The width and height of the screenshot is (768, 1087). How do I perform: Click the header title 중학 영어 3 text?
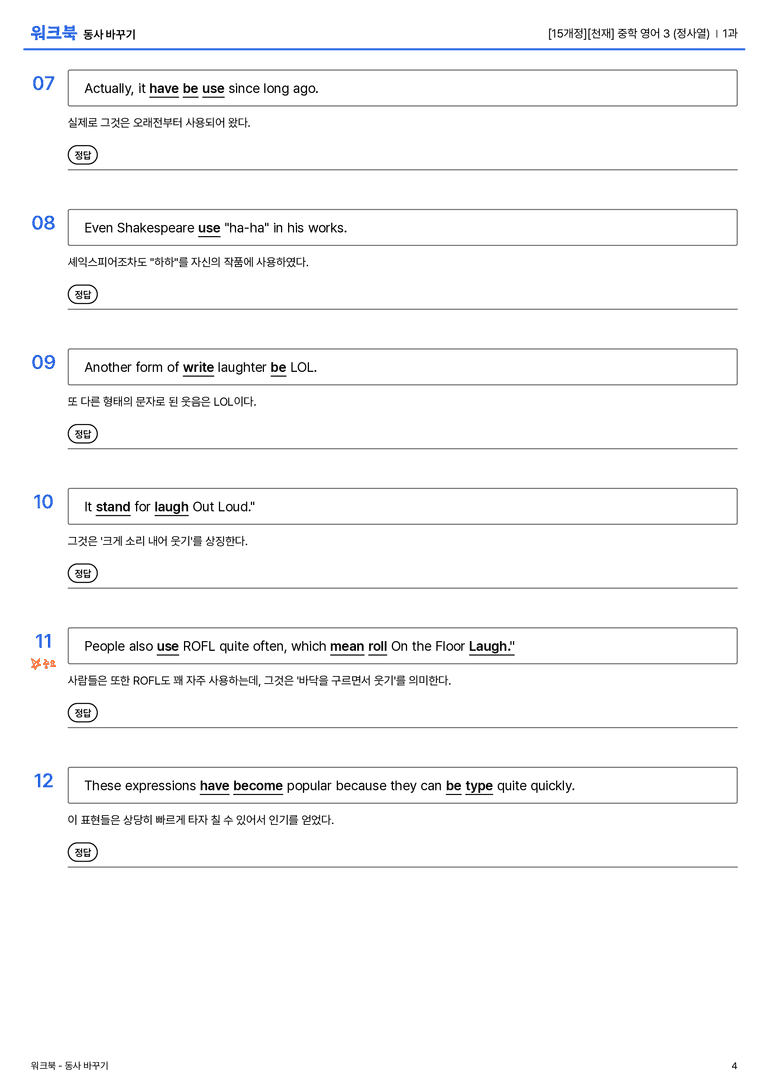[643, 33]
